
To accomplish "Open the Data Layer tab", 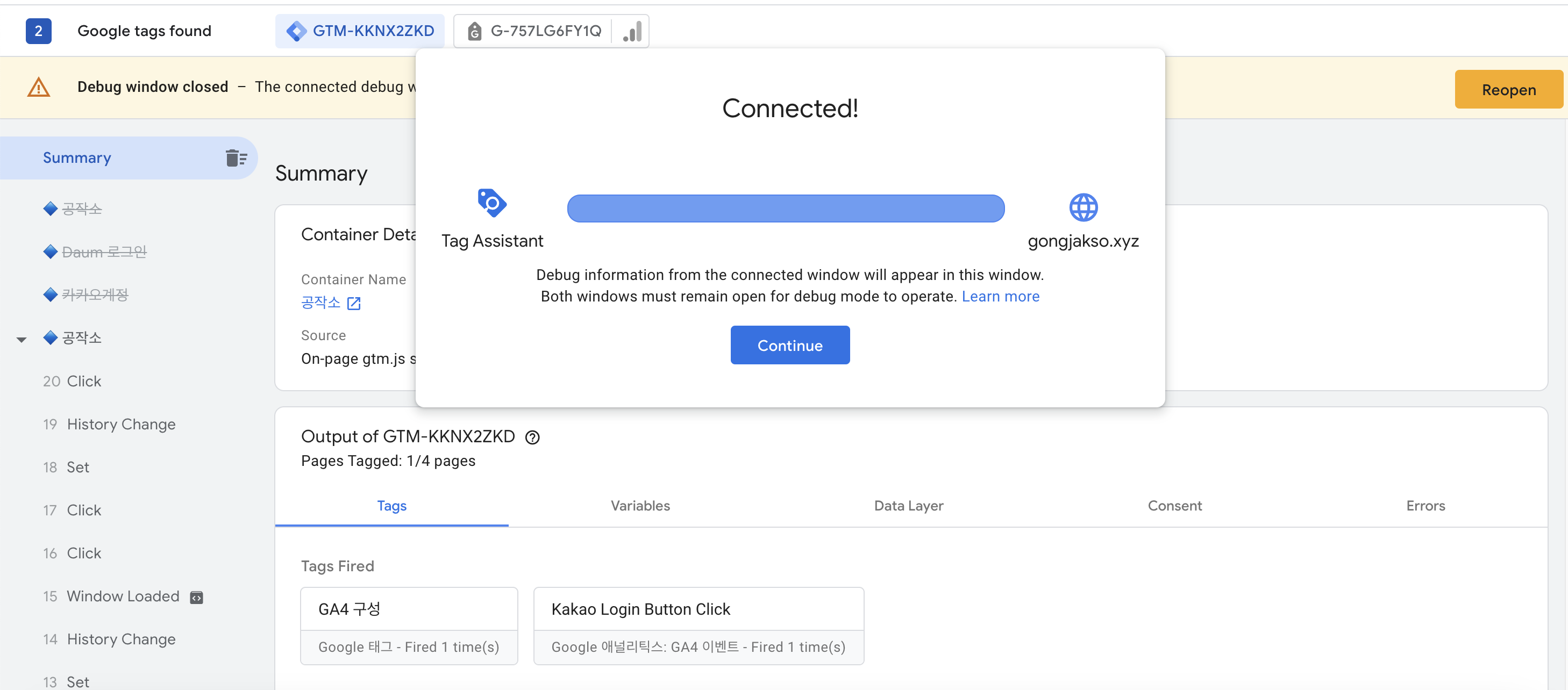I will click(908, 506).
